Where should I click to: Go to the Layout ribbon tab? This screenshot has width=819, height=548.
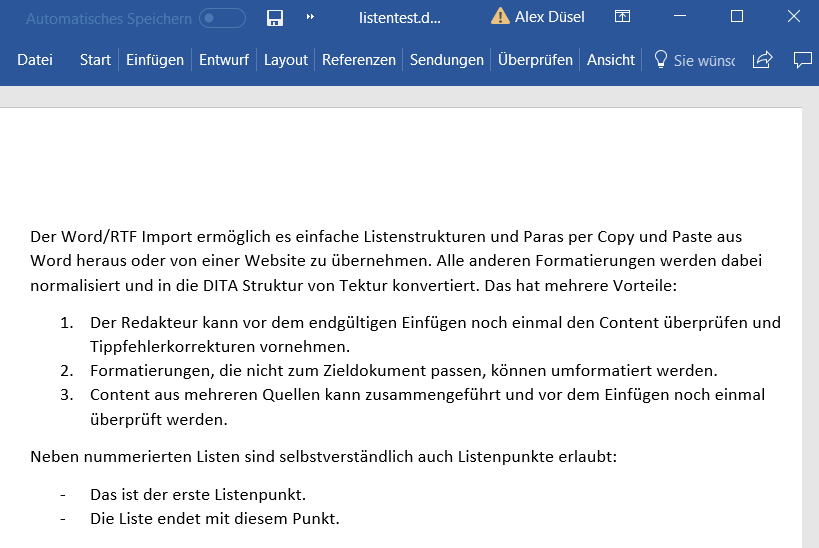coord(286,60)
